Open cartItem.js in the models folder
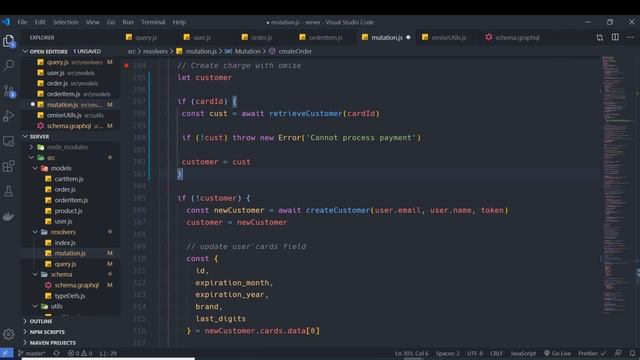This screenshot has height=360, width=640. point(69,179)
